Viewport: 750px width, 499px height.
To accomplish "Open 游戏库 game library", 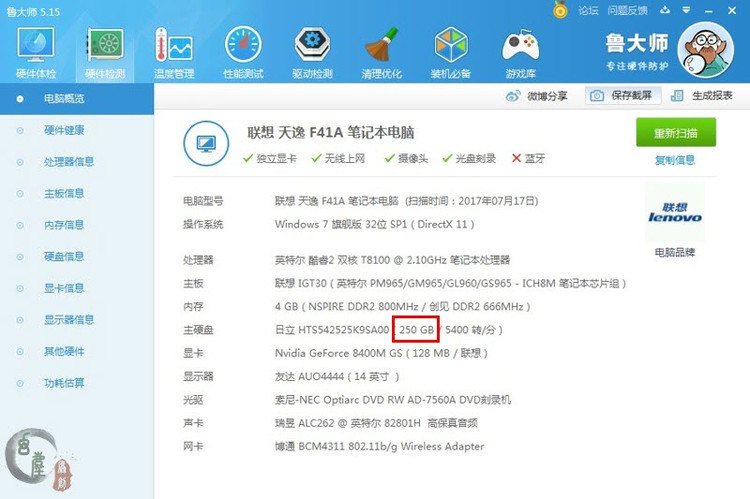I will 520,53.
